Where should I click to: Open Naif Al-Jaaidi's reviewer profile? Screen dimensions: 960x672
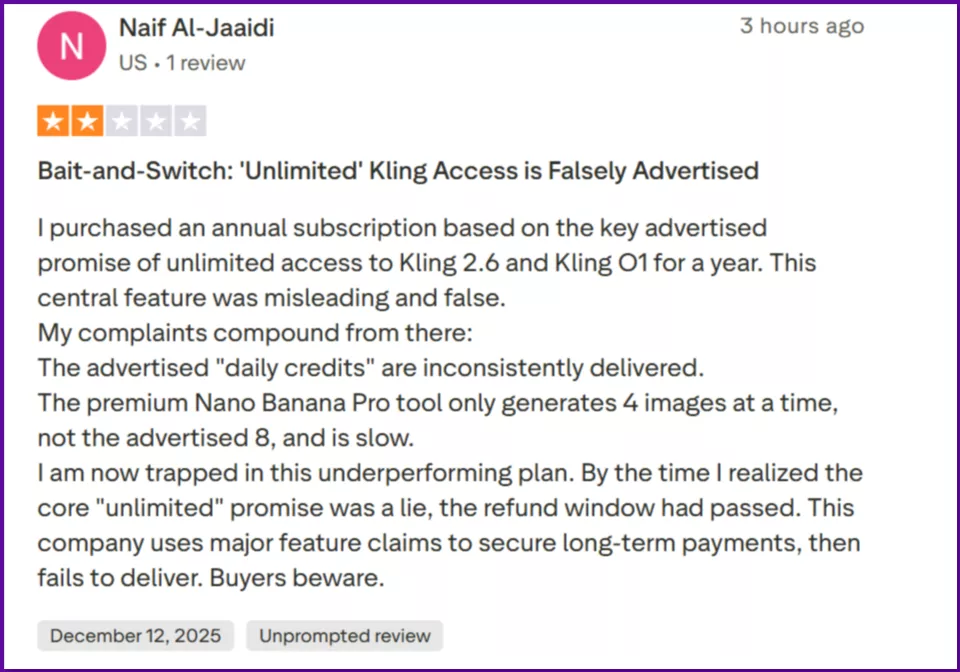(x=196, y=28)
